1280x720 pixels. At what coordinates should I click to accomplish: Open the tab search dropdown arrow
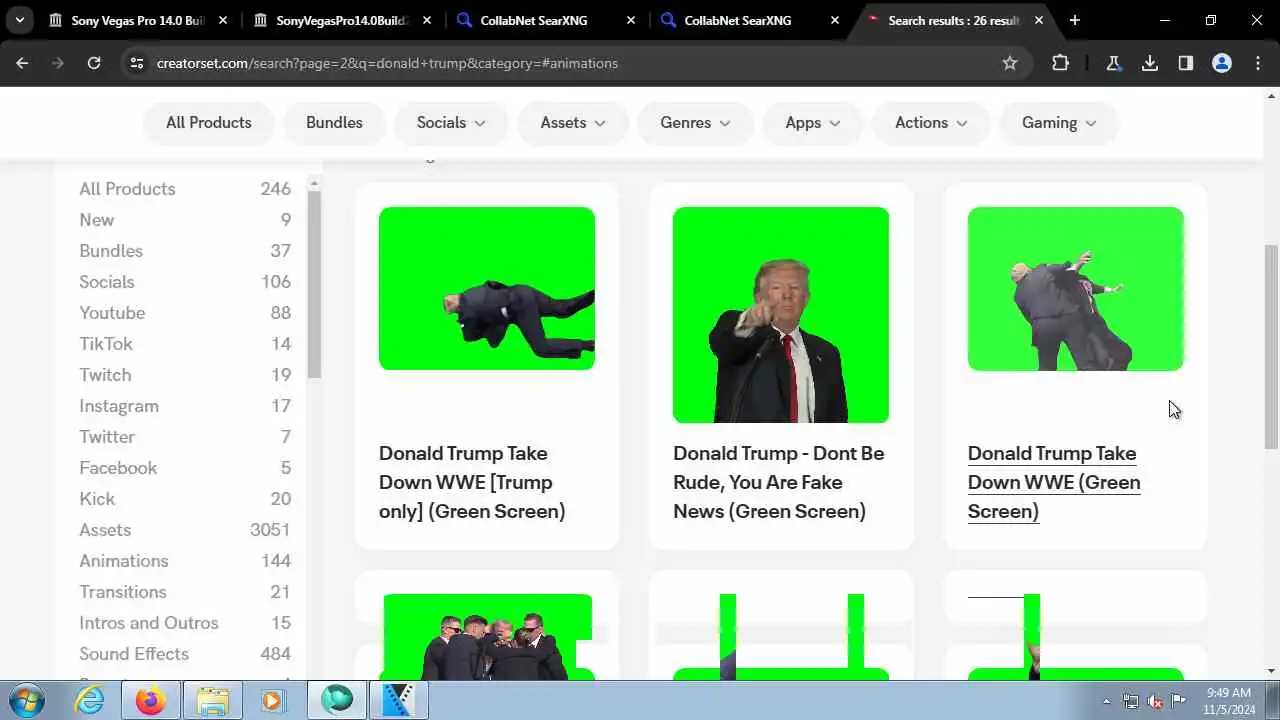(x=19, y=20)
